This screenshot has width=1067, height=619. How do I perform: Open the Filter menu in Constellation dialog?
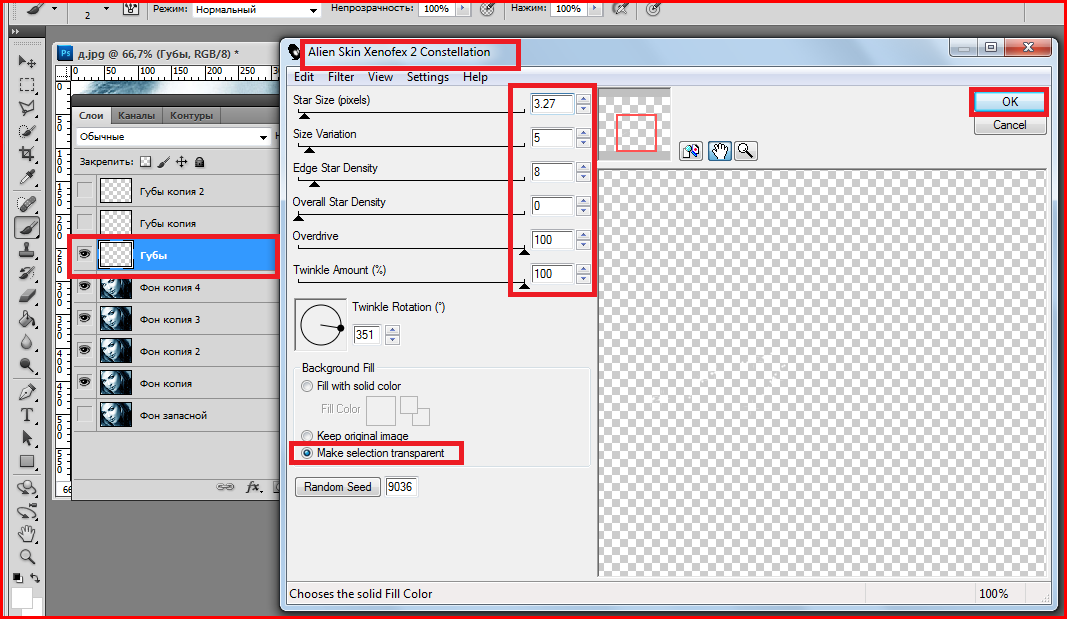[341, 78]
